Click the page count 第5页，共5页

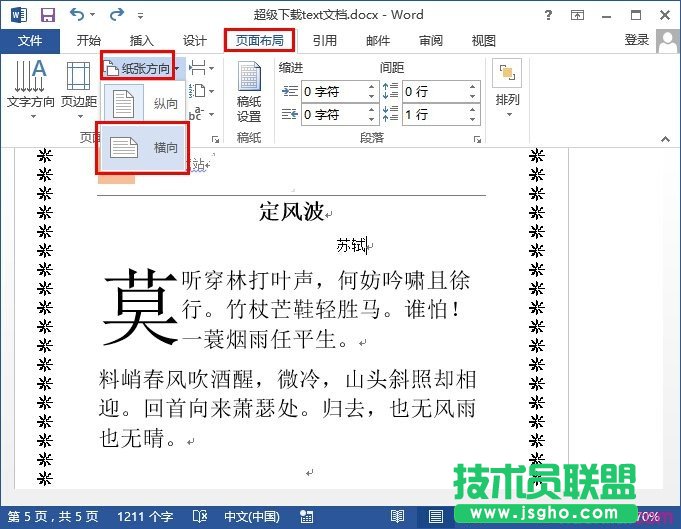(53, 516)
